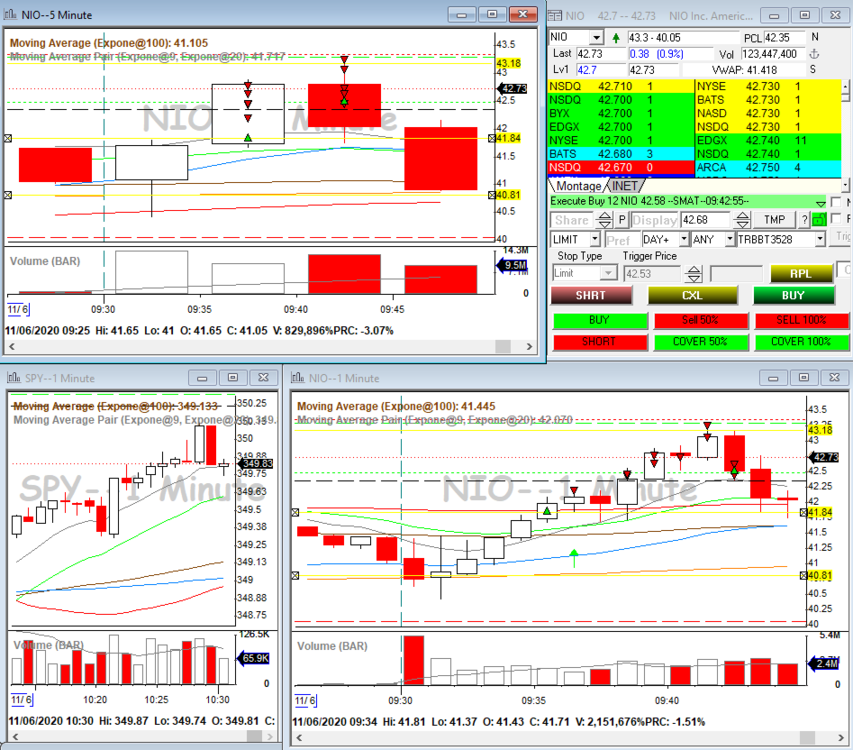This screenshot has height=750, width=853.
Task: Expand the LIMIT order type dropdown
Action: (594, 239)
